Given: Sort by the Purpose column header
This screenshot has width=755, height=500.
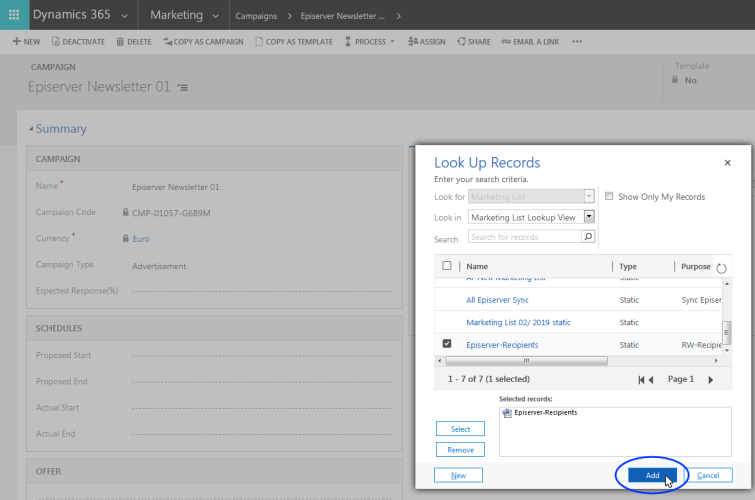Looking at the screenshot, I should click(696, 266).
